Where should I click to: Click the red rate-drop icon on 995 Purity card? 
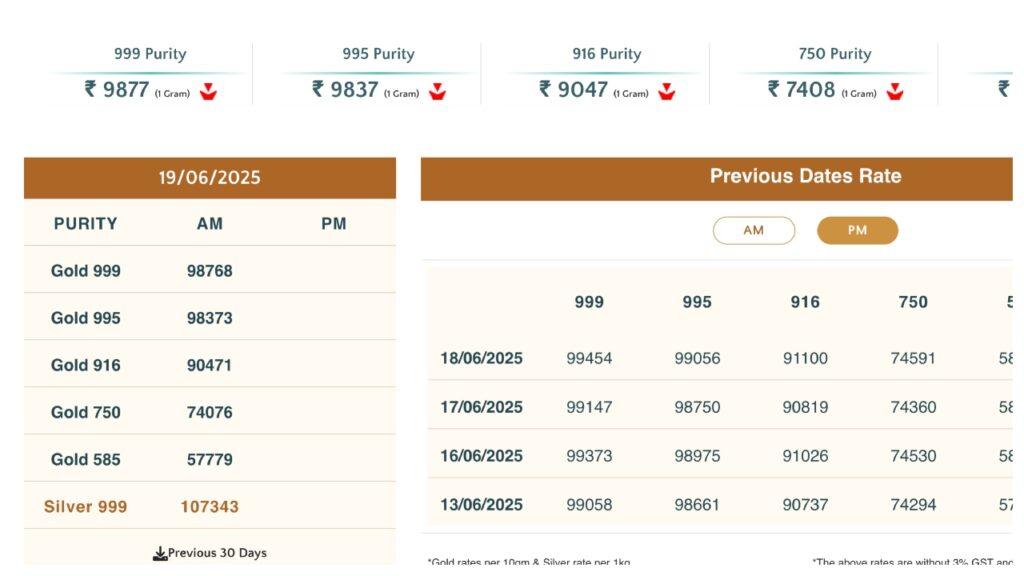pos(438,92)
